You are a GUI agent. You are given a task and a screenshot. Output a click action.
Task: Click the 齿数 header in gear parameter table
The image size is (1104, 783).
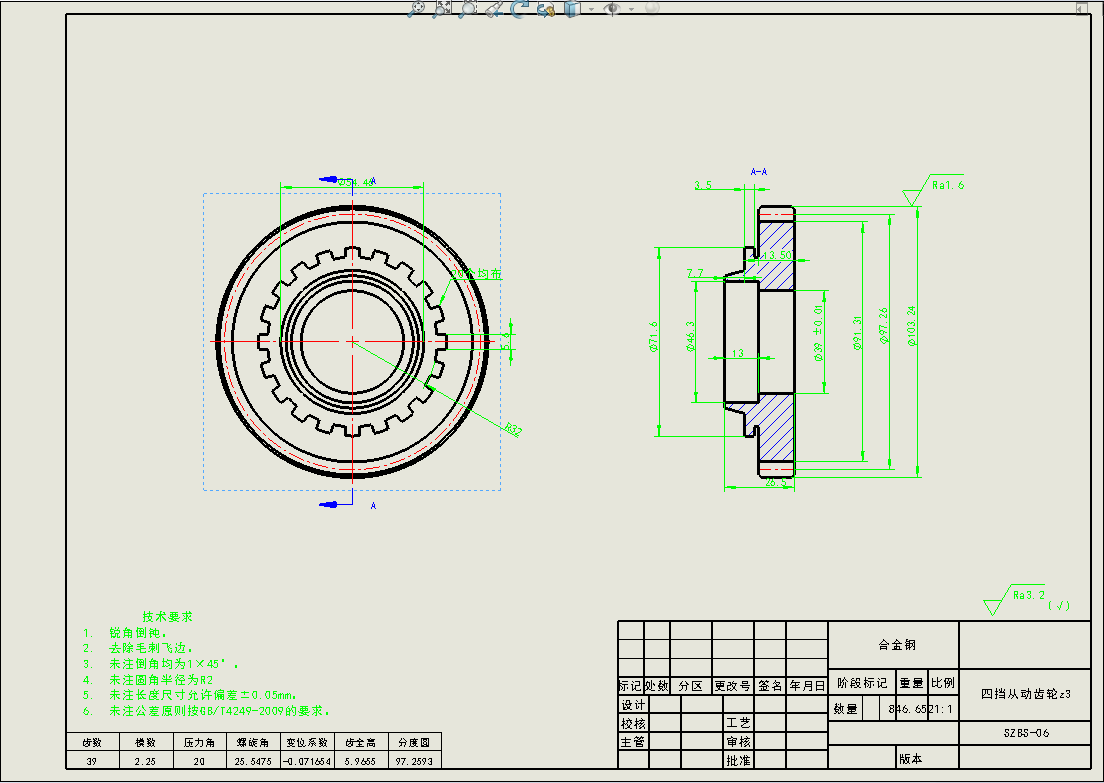coord(91,743)
